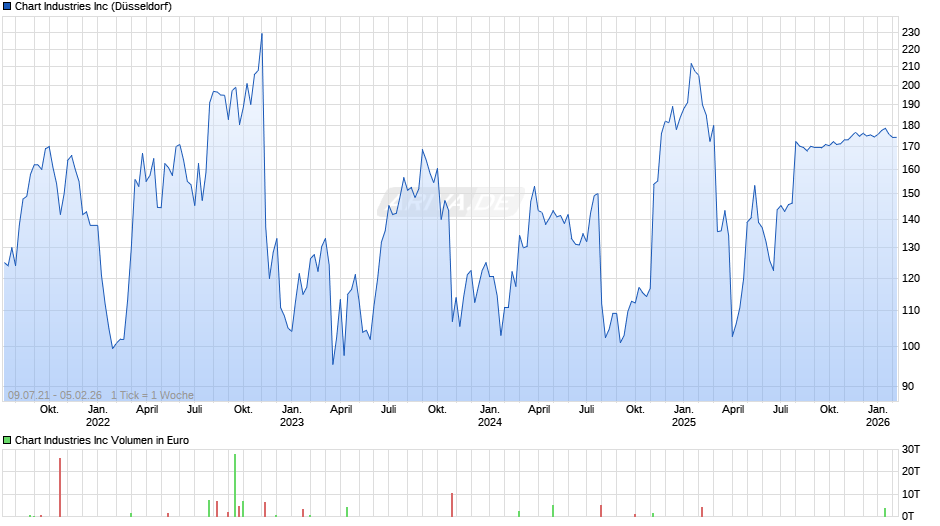This screenshot has height=526, width=940.
Task: Click the price peak near 210 in early 2025
Action: point(691,64)
